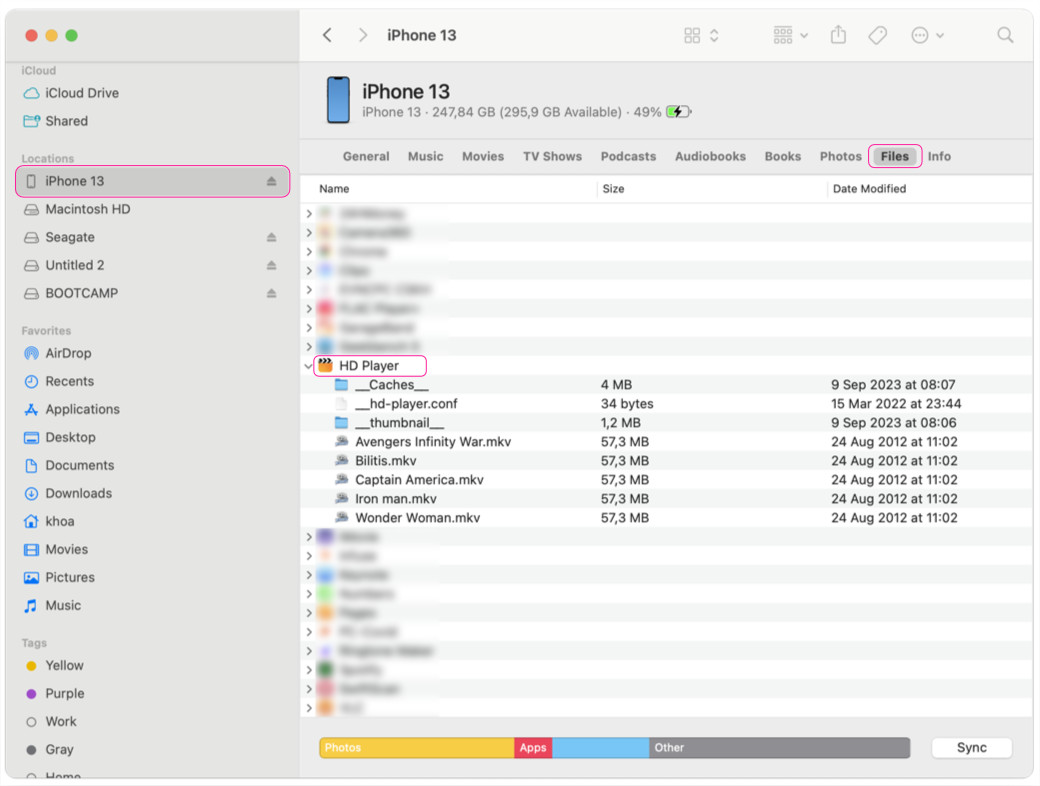Click the Photos storage bar segment
The height and width of the screenshot is (786, 1040).
pyautogui.click(x=416, y=748)
